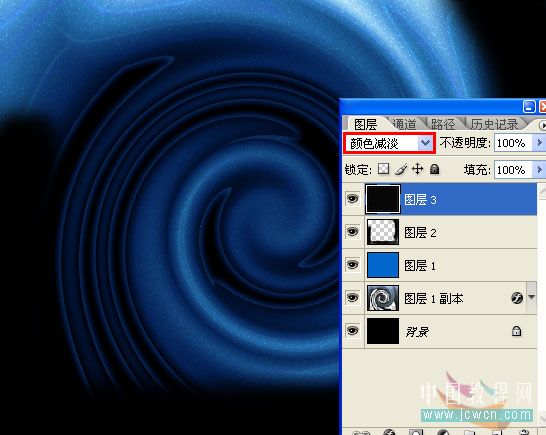
Task: Toggle lock transparent pixels checkerboard icon
Action: coord(384,169)
